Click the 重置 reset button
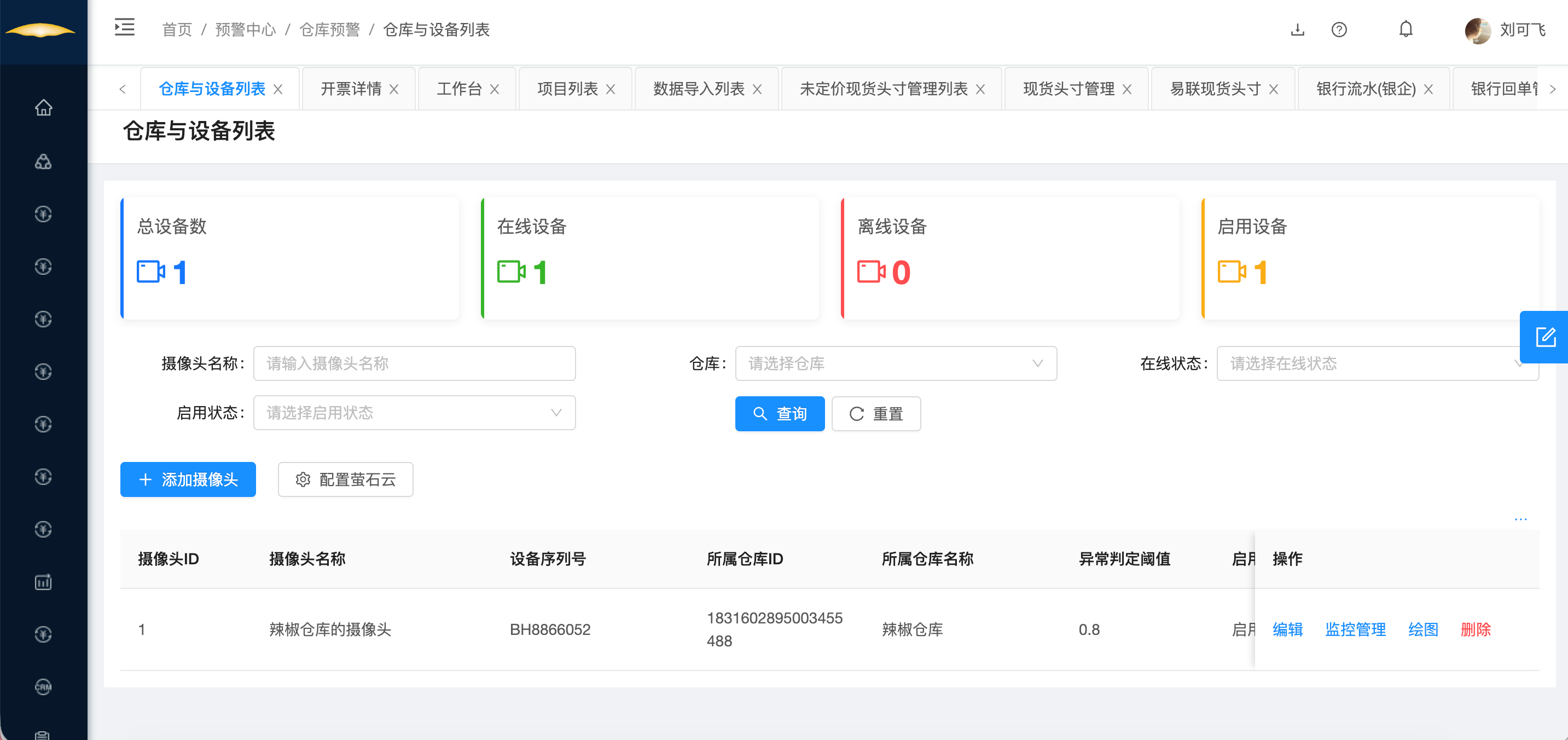This screenshot has height=740, width=1568. tap(876, 414)
